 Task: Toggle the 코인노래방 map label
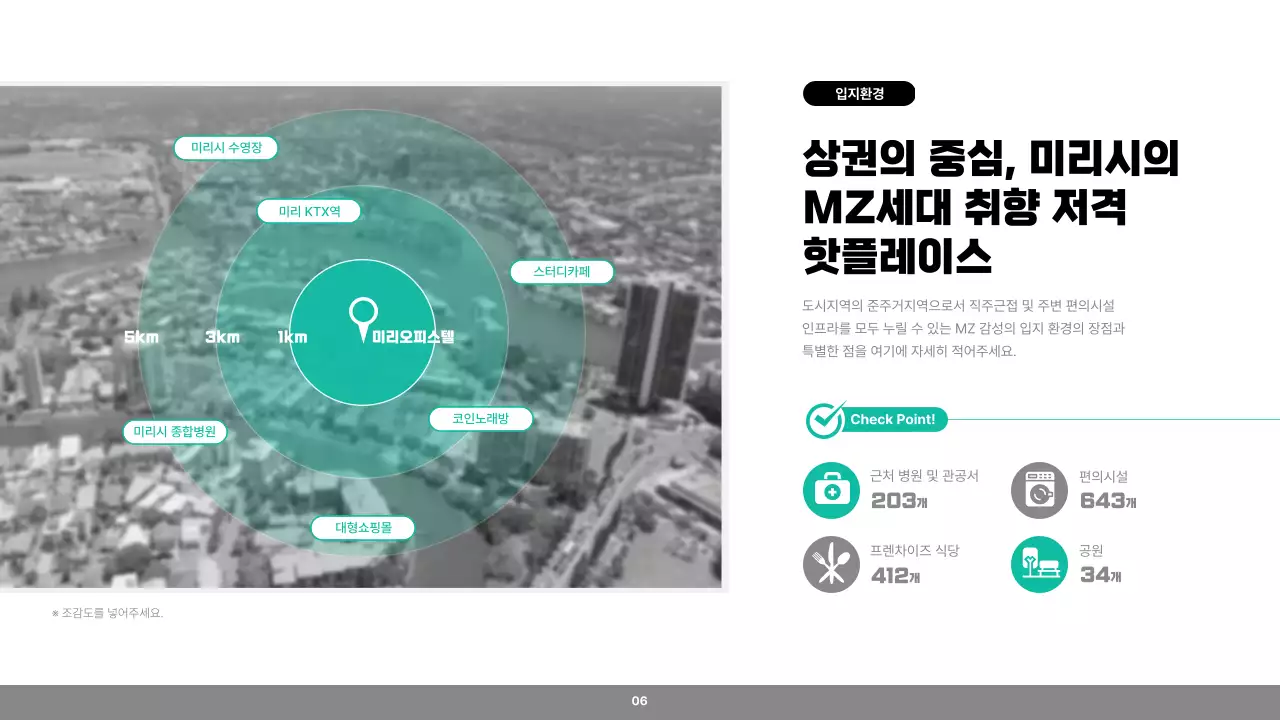(483, 419)
